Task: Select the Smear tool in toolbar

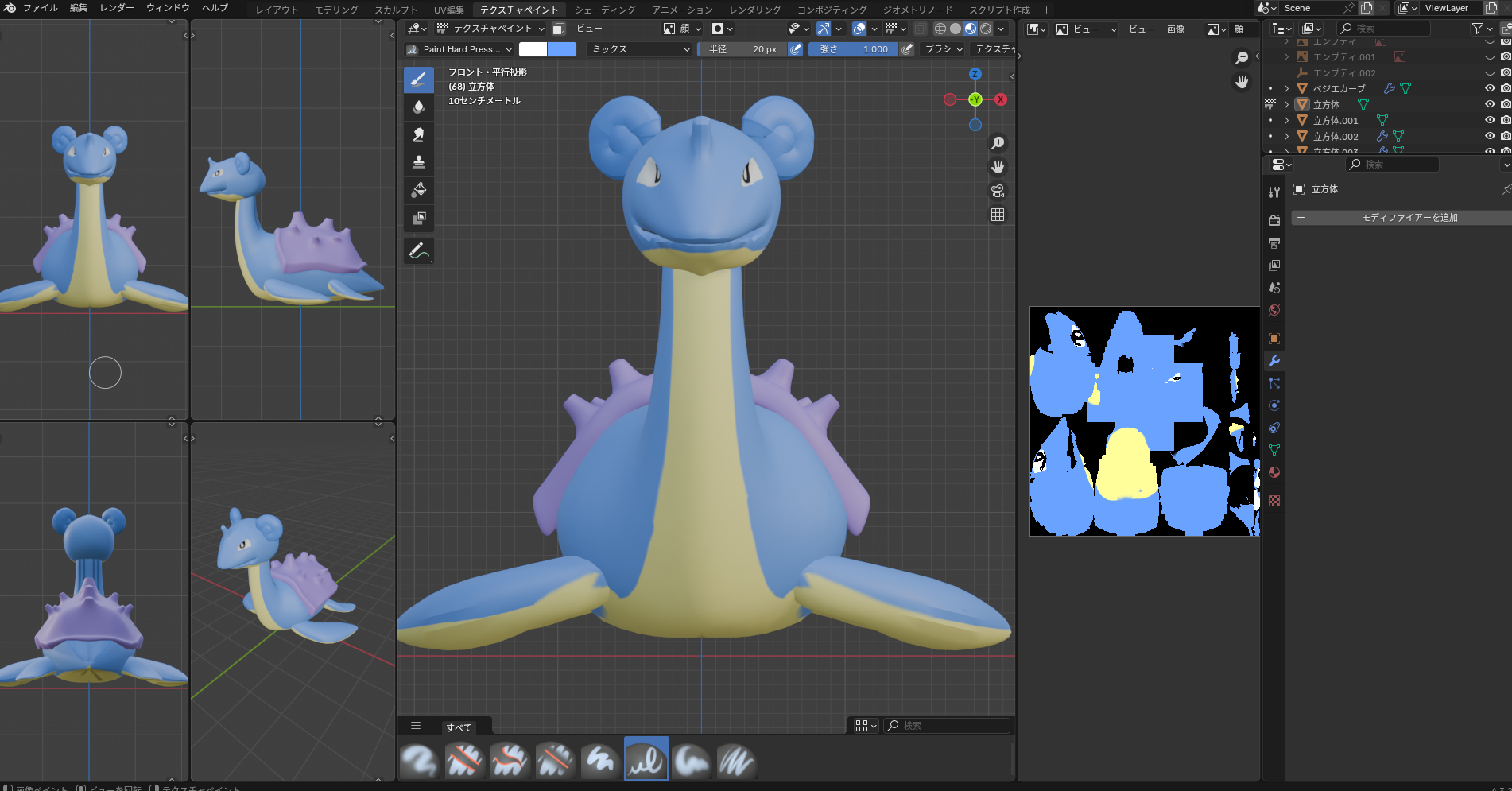Action: [419, 134]
